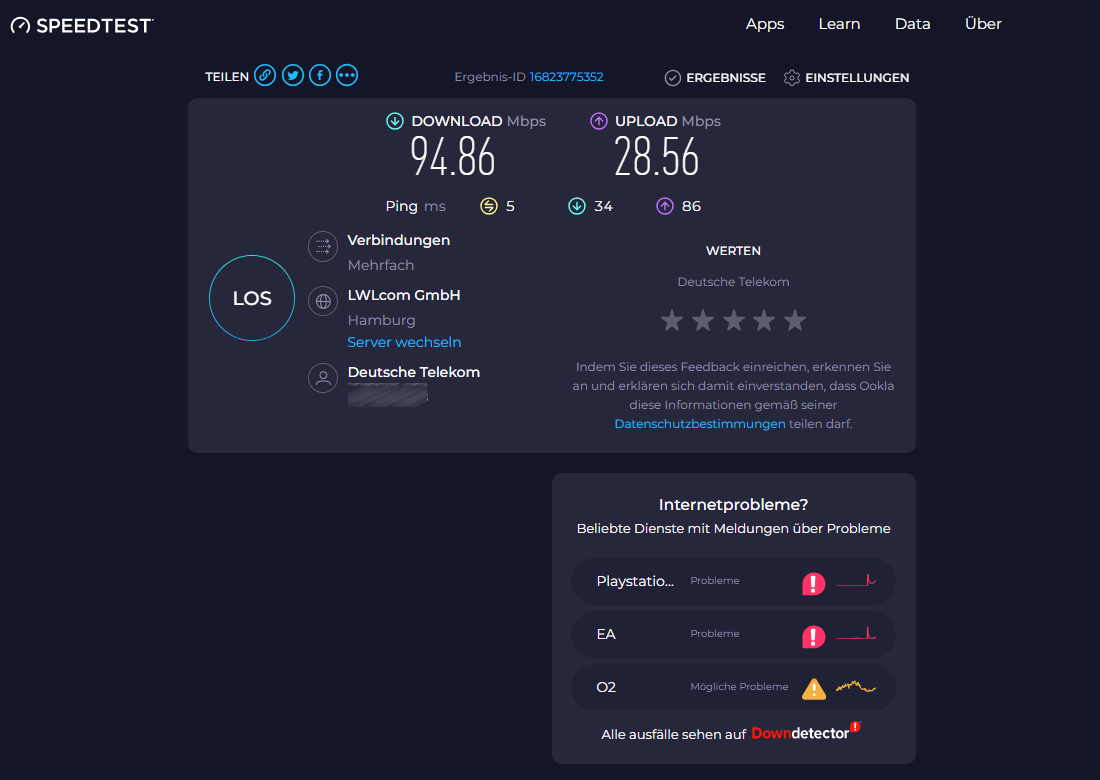Screen dimensions: 1100x780
Task: Rate Deutsche Telekom five stars
Action: point(795,321)
